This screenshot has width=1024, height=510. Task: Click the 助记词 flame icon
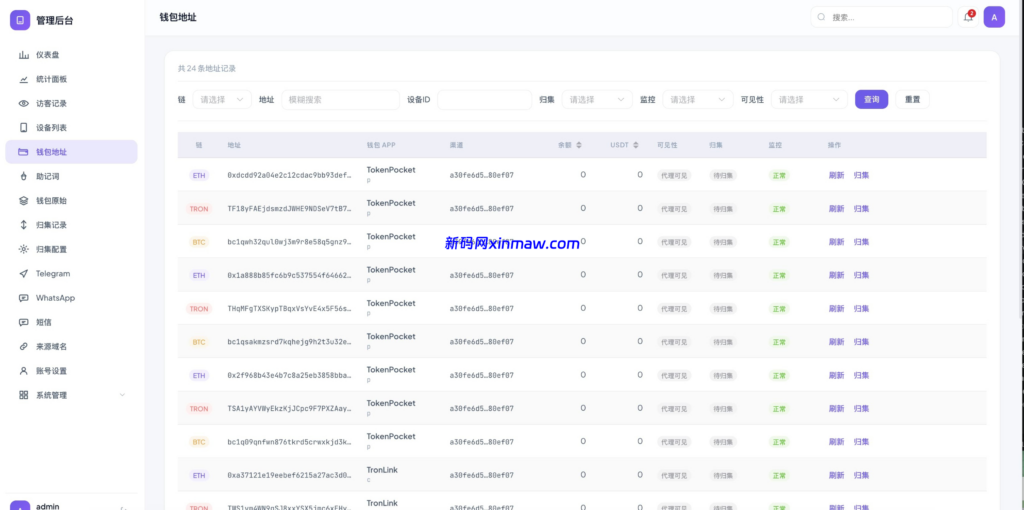point(24,176)
